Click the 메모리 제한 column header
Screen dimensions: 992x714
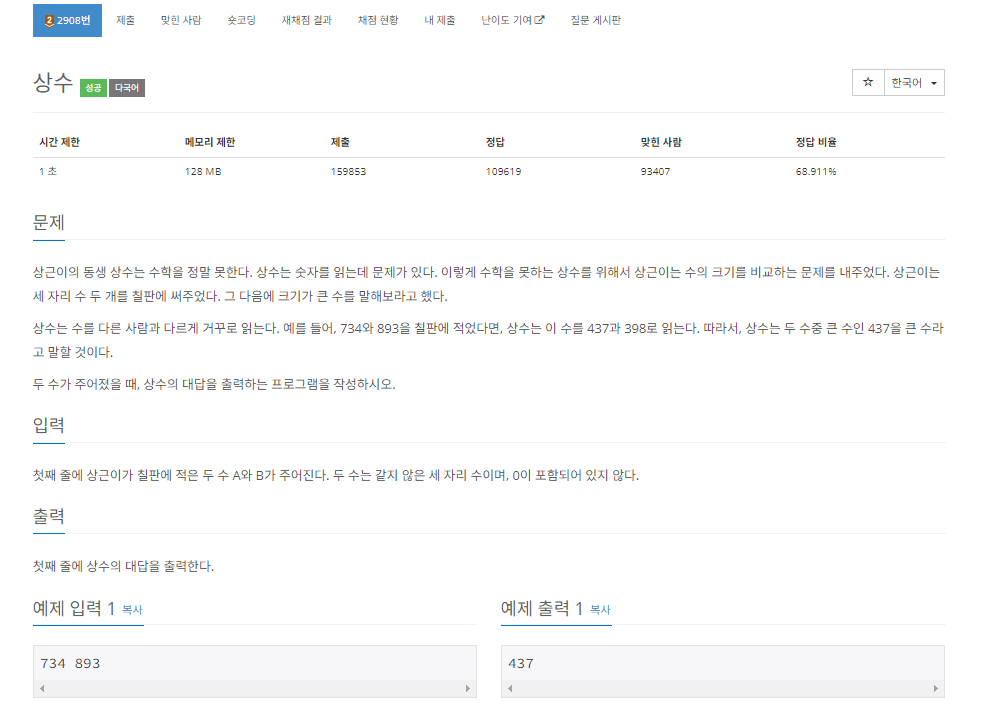tap(209, 142)
